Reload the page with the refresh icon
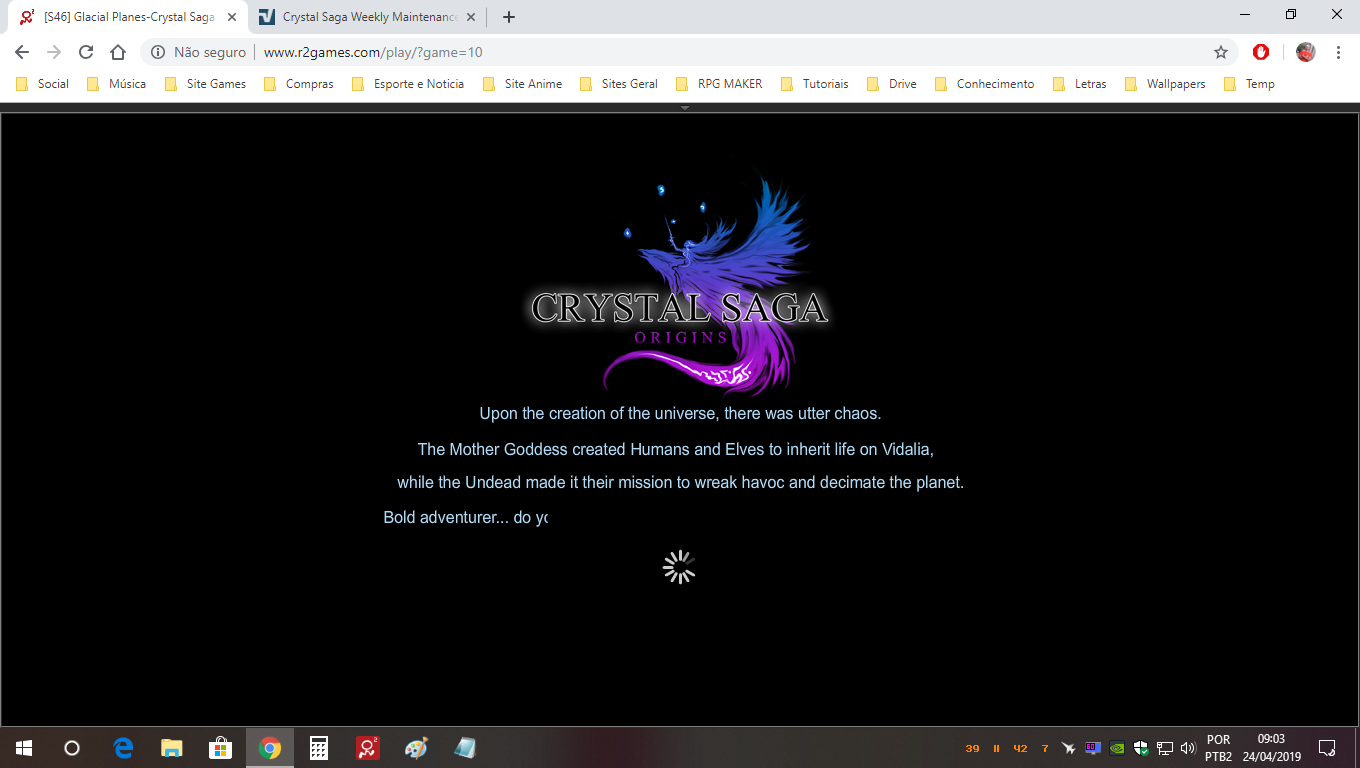The height and width of the screenshot is (768, 1360). (x=86, y=52)
